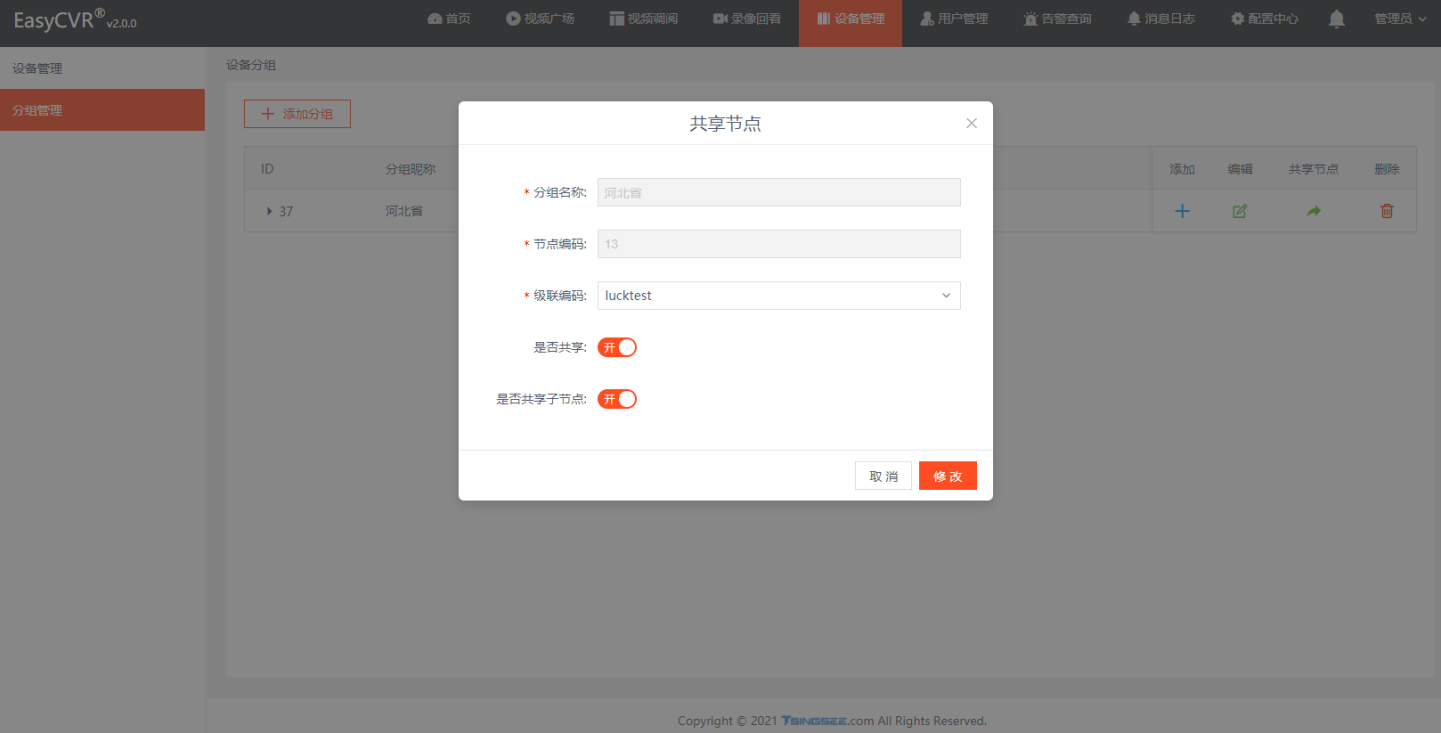Click the notification bell icon in top bar
Image resolution: width=1441 pixels, height=733 pixels.
[x=1337, y=19]
